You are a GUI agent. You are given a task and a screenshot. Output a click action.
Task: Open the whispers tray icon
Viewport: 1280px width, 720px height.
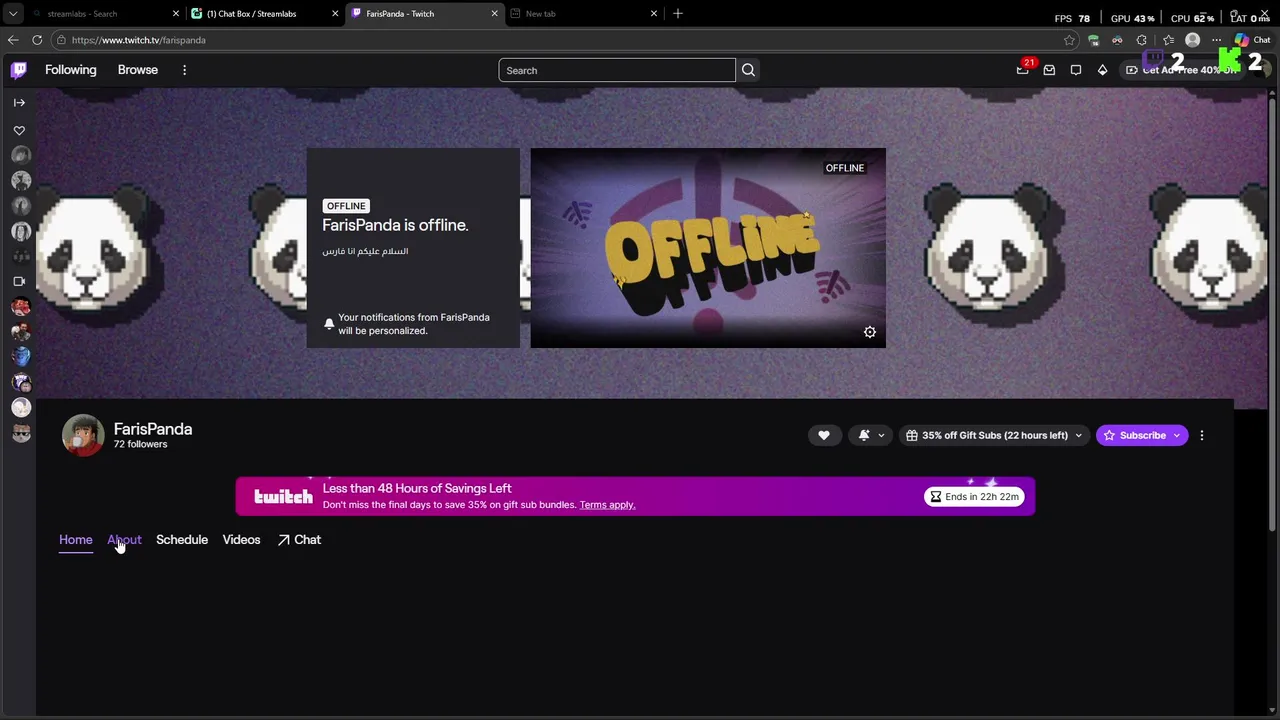(1049, 70)
